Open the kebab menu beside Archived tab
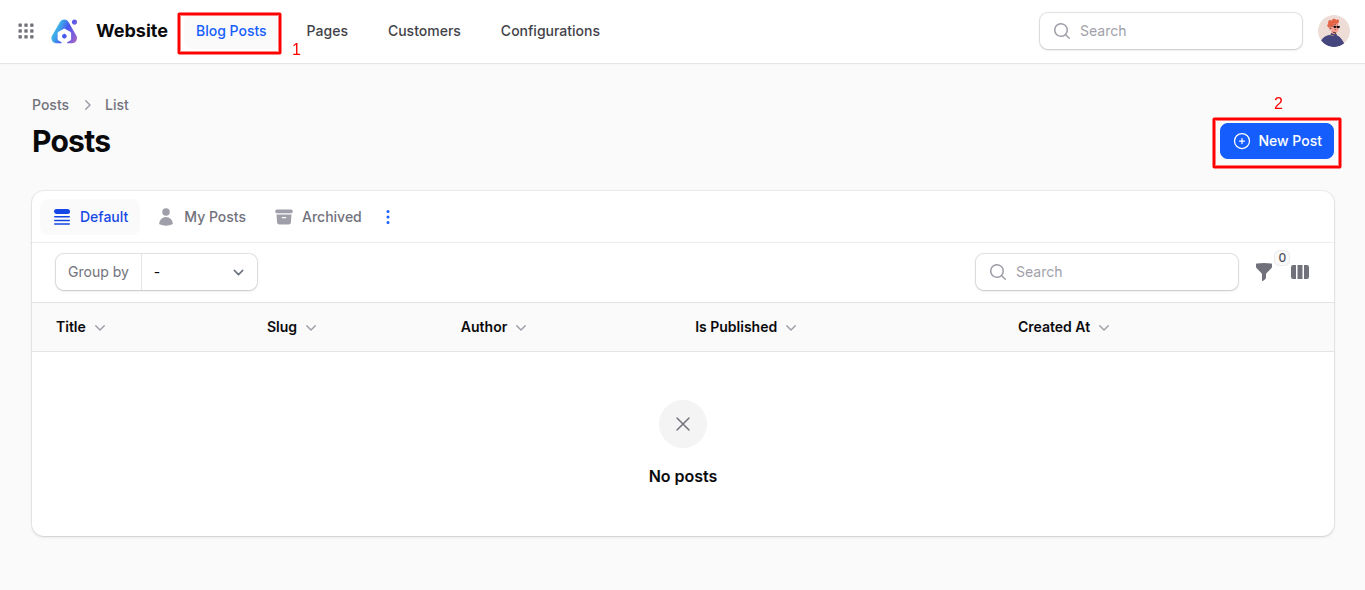The width and height of the screenshot is (1365, 590). coord(388,216)
